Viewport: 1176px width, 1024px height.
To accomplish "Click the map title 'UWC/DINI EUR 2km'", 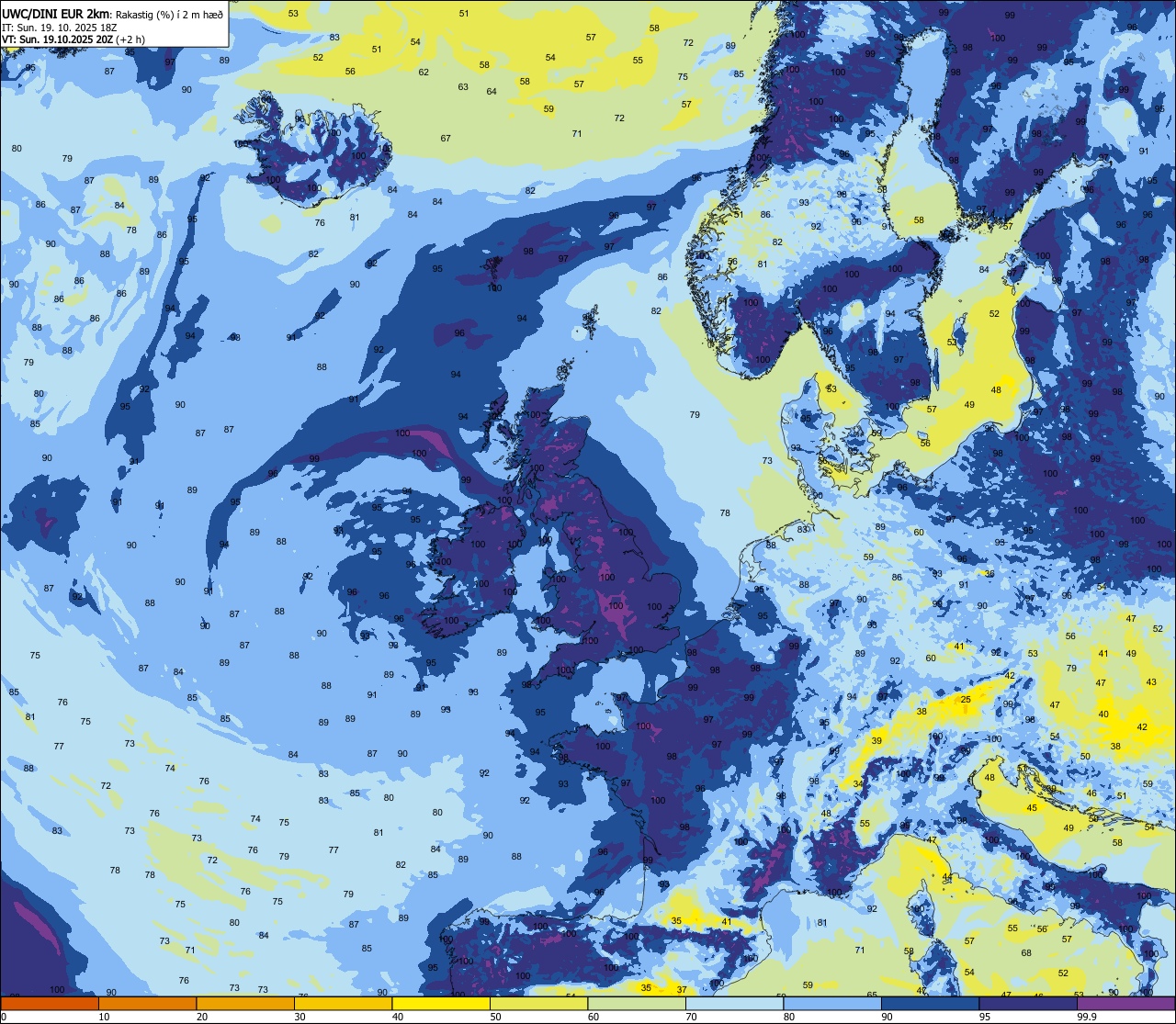I will 56,13.
